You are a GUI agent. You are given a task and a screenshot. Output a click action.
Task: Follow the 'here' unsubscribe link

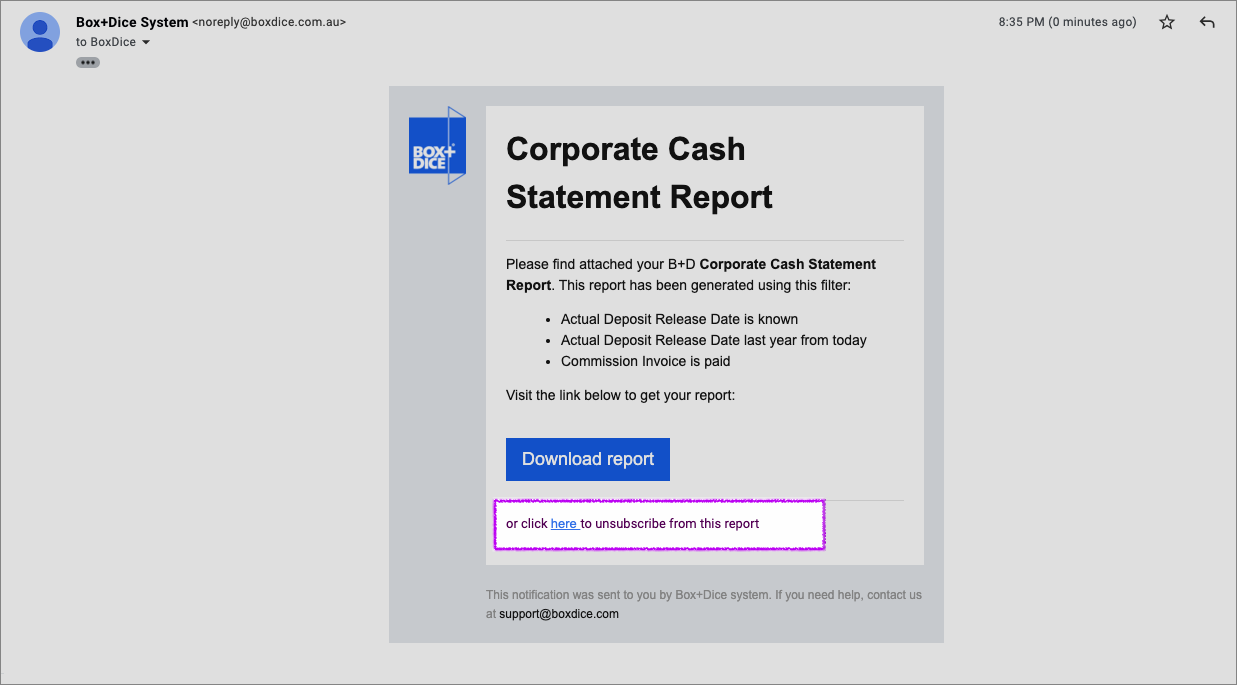[564, 523]
